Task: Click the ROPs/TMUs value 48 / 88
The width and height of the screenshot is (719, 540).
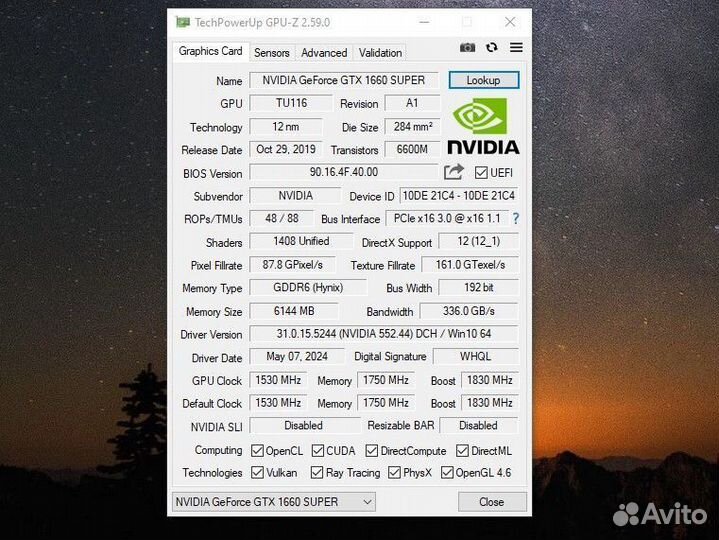Action: click(282, 219)
